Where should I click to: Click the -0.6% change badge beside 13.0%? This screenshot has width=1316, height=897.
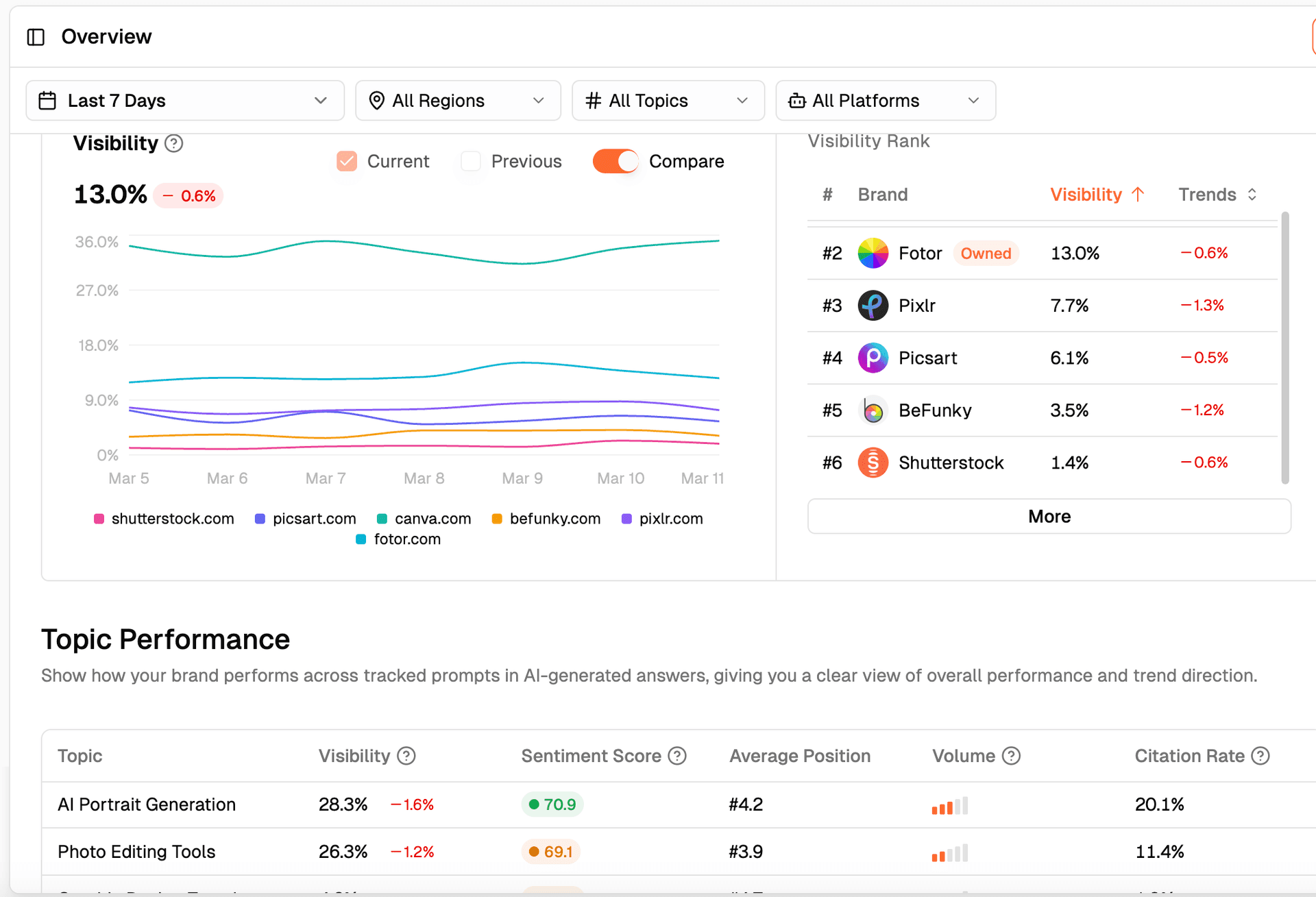click(188, 196)
